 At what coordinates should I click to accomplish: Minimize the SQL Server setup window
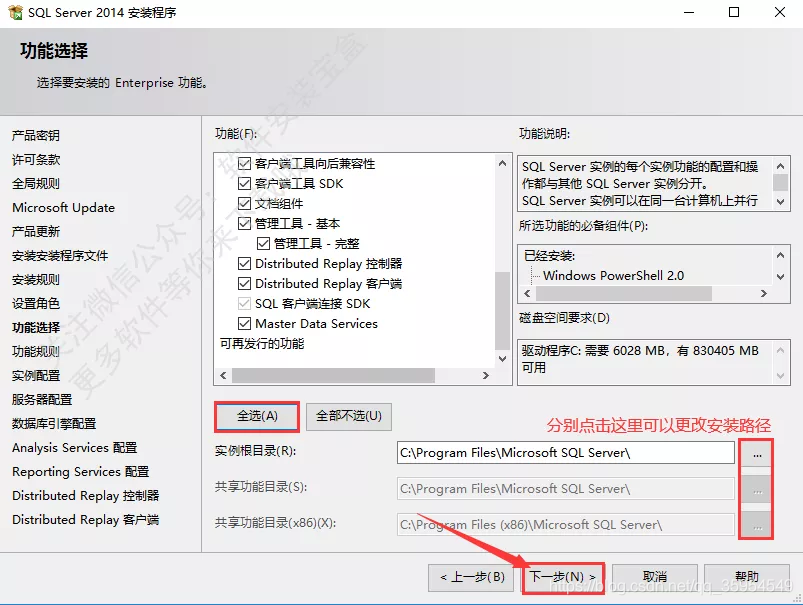point(689,12)
